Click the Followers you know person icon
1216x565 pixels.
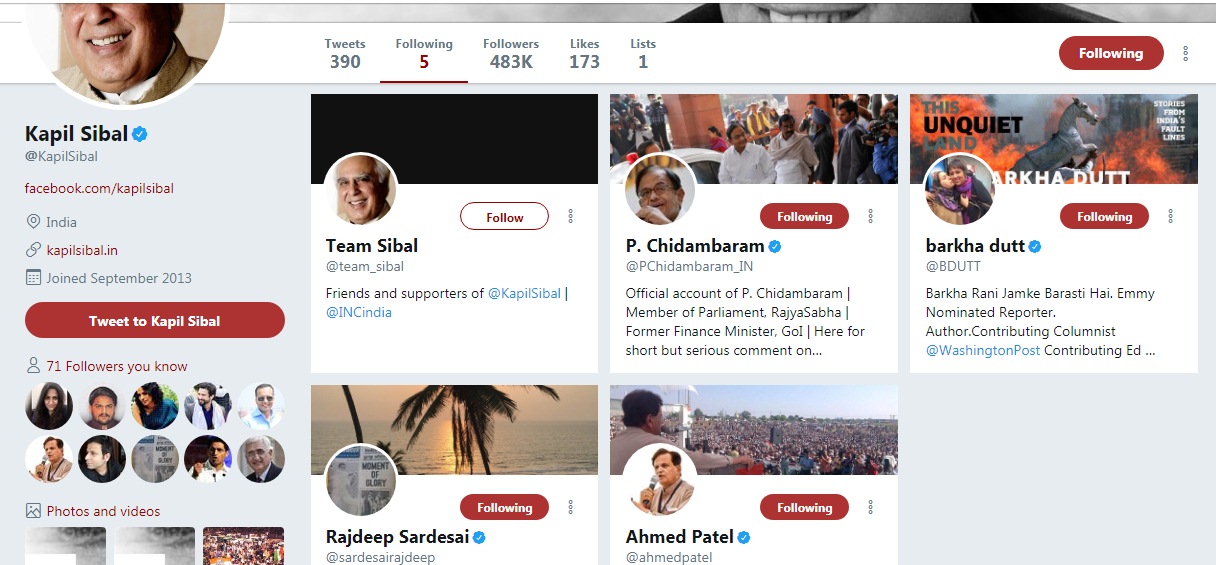click(33, 366)
